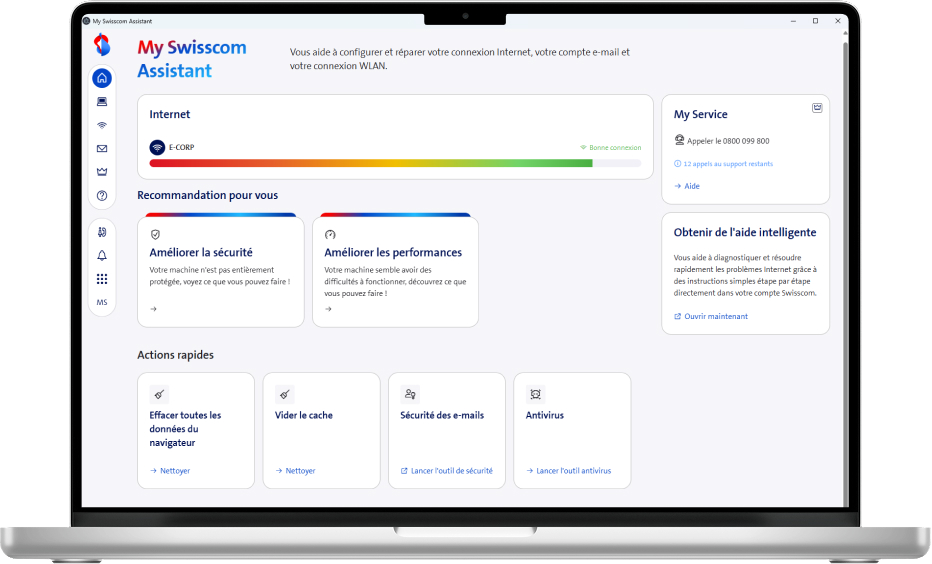
Task: Open the help question mark in sidebar
Action: pos(102,196)
